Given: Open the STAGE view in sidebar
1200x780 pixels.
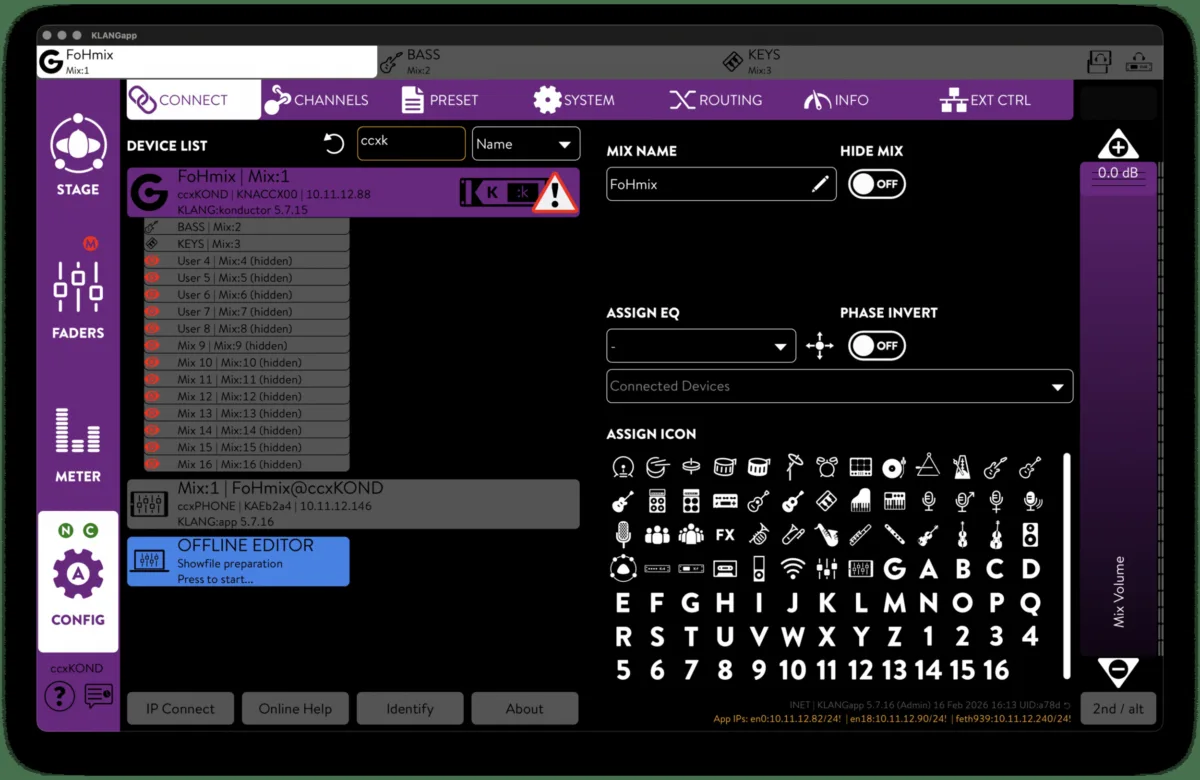Looking at the screenshot, I should point(77,156).
